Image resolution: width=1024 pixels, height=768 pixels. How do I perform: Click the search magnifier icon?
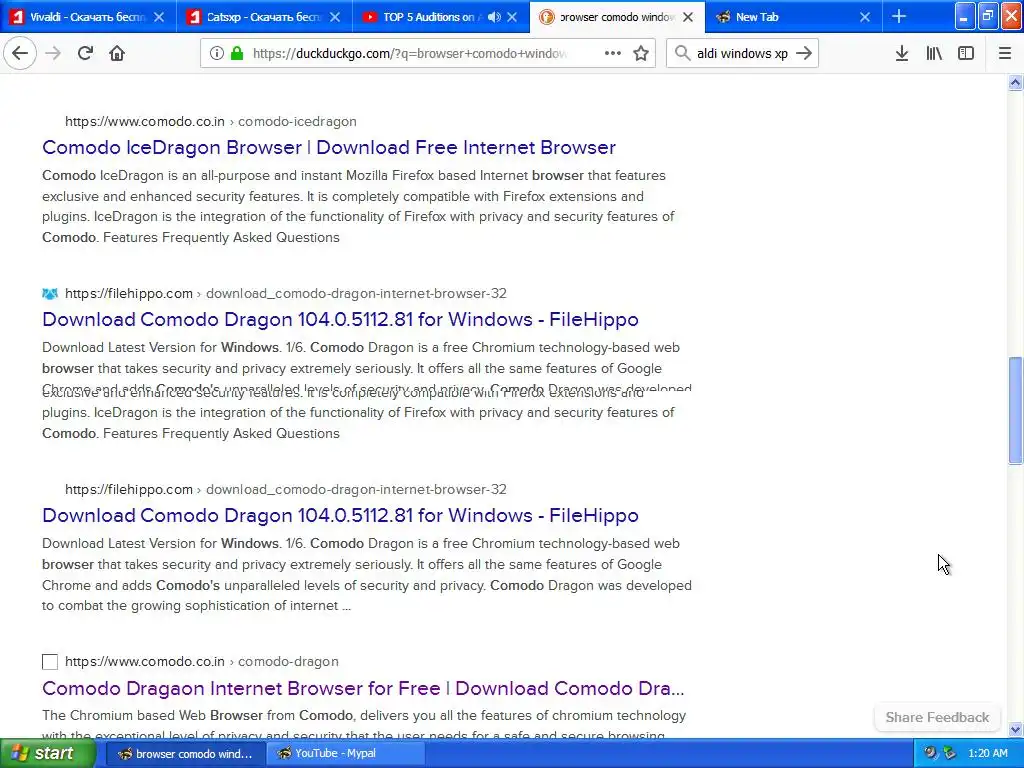[682, 54]
